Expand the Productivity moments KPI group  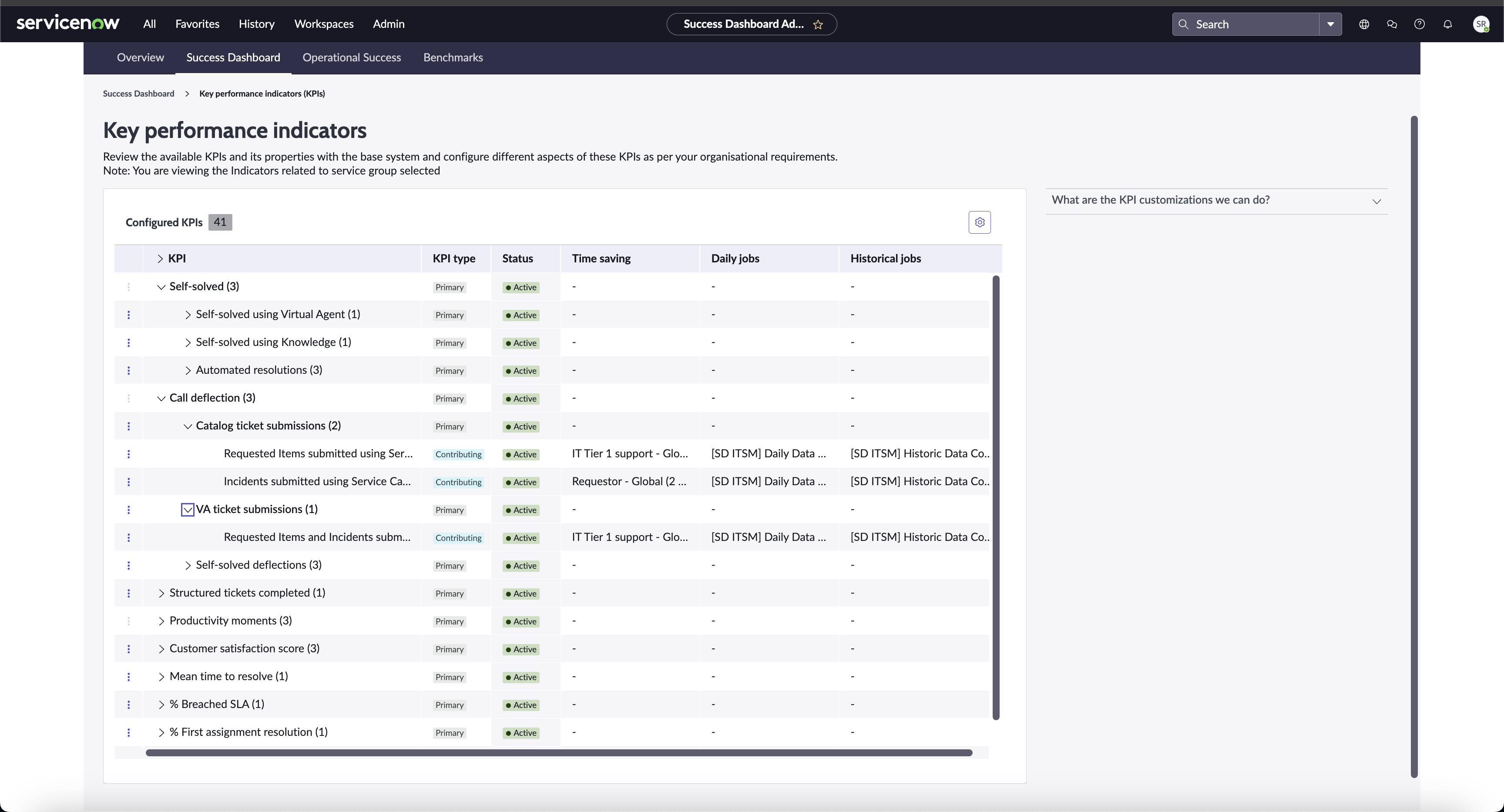pos(161,622)
